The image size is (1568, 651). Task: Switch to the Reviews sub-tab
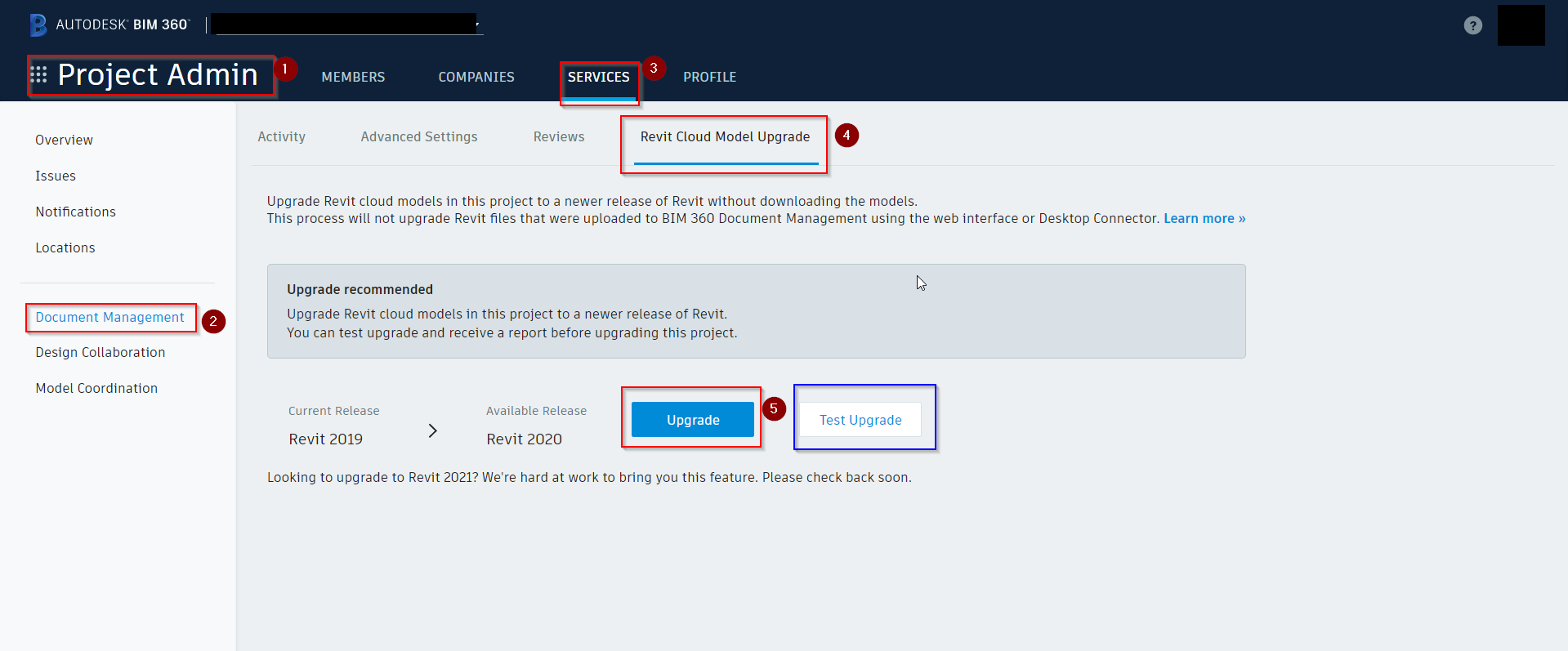pos(559,136)
